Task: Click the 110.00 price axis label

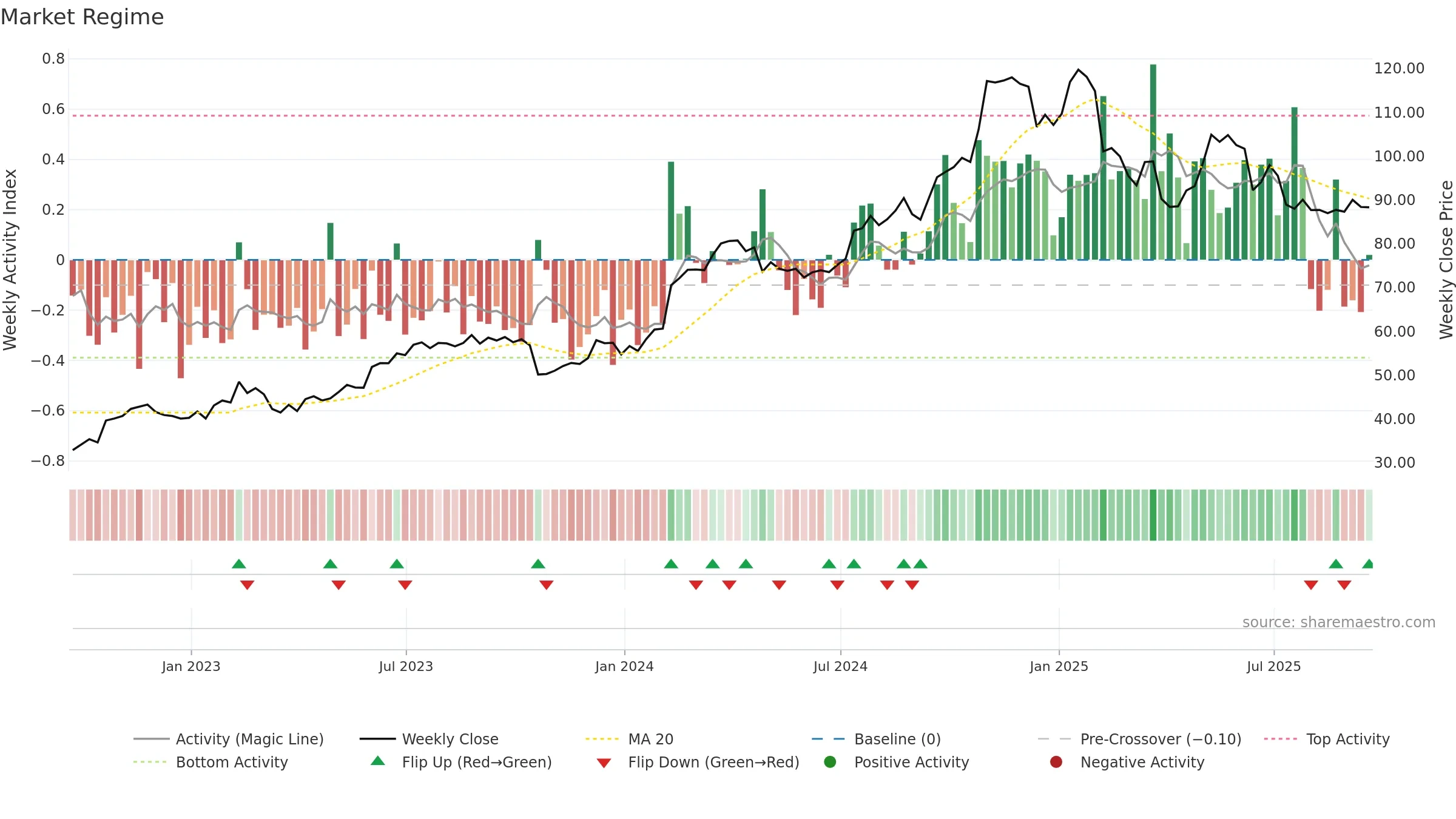Action: click(1399, 112)
